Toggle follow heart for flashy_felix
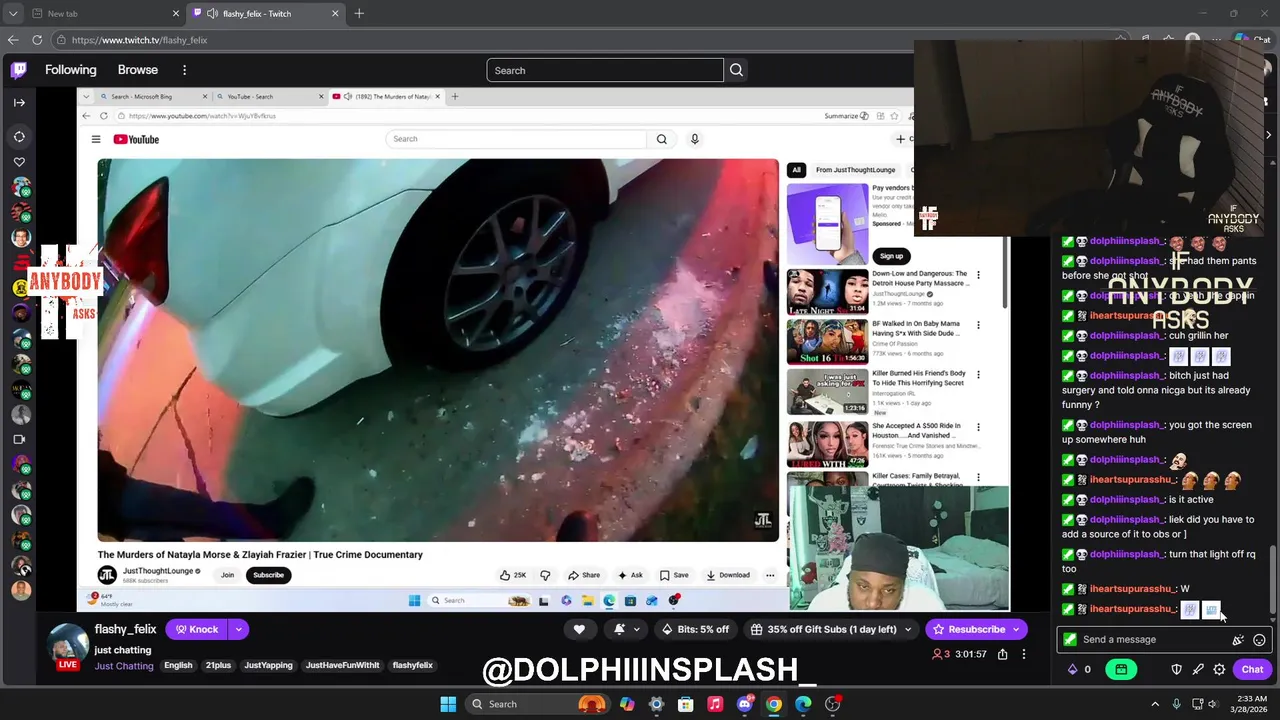This screenshot has height=720, width=1280. click(579, 629)
